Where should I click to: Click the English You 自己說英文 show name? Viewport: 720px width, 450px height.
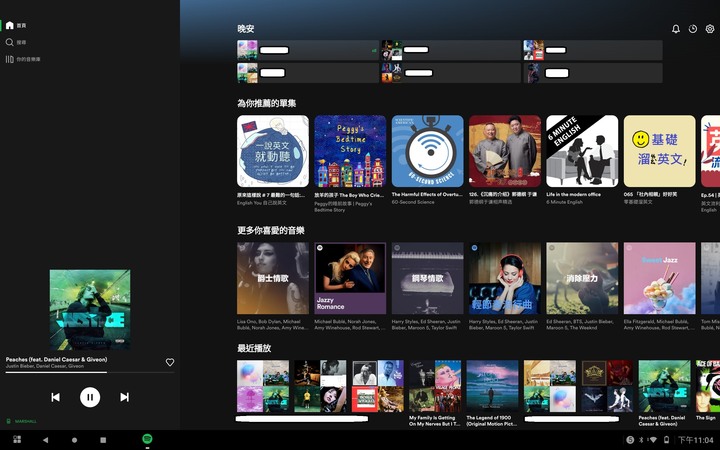point(262,202)
